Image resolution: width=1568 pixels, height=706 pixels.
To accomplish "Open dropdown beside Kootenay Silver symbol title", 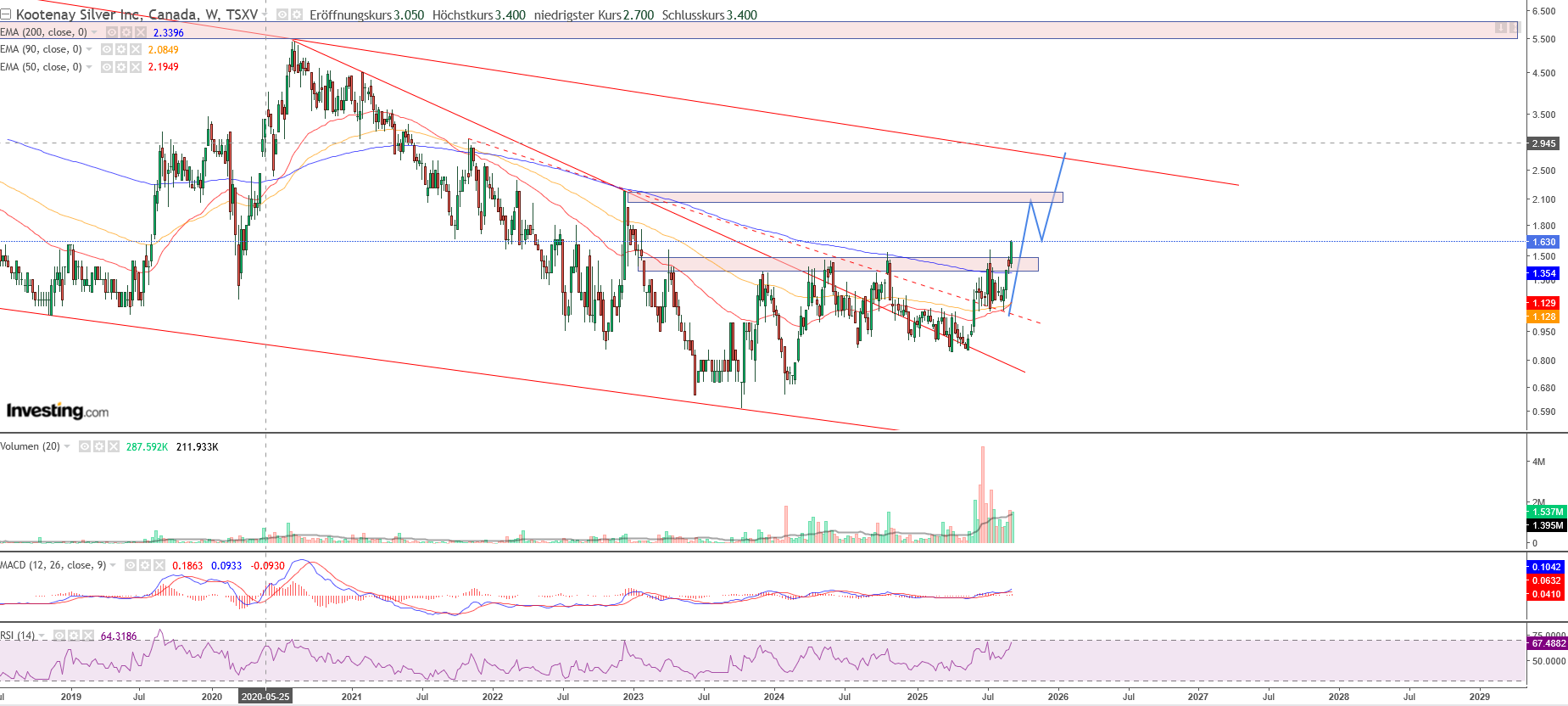I will coord(265,15).
